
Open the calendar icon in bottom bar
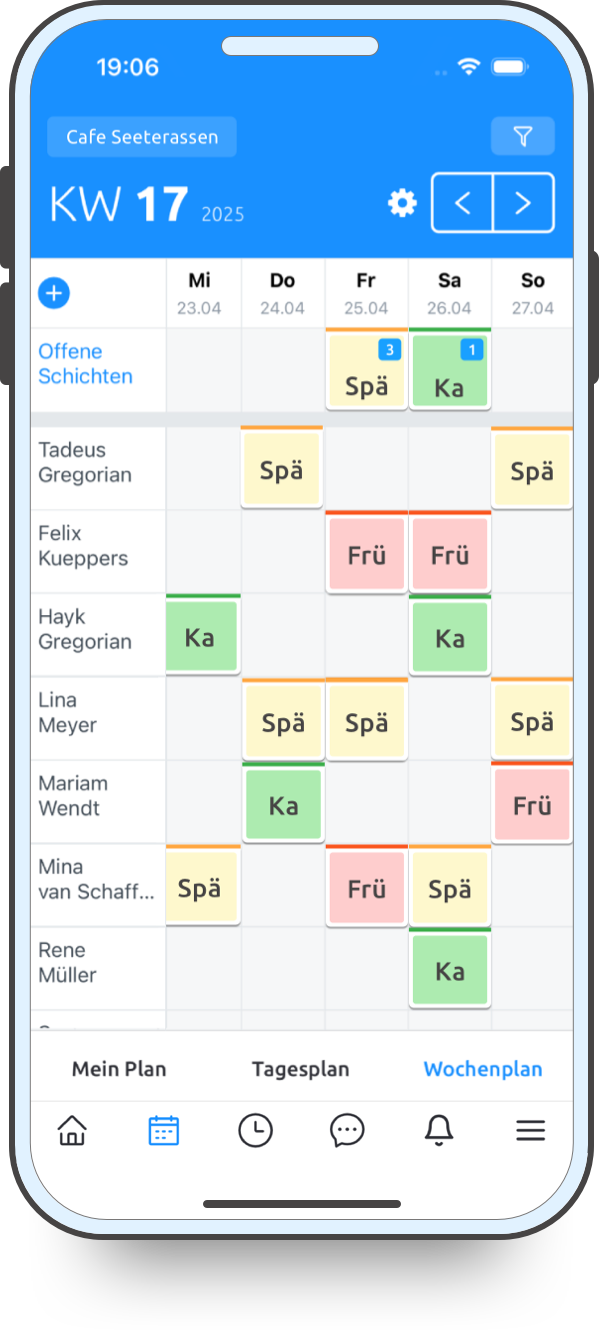[x=163, y=1130]
